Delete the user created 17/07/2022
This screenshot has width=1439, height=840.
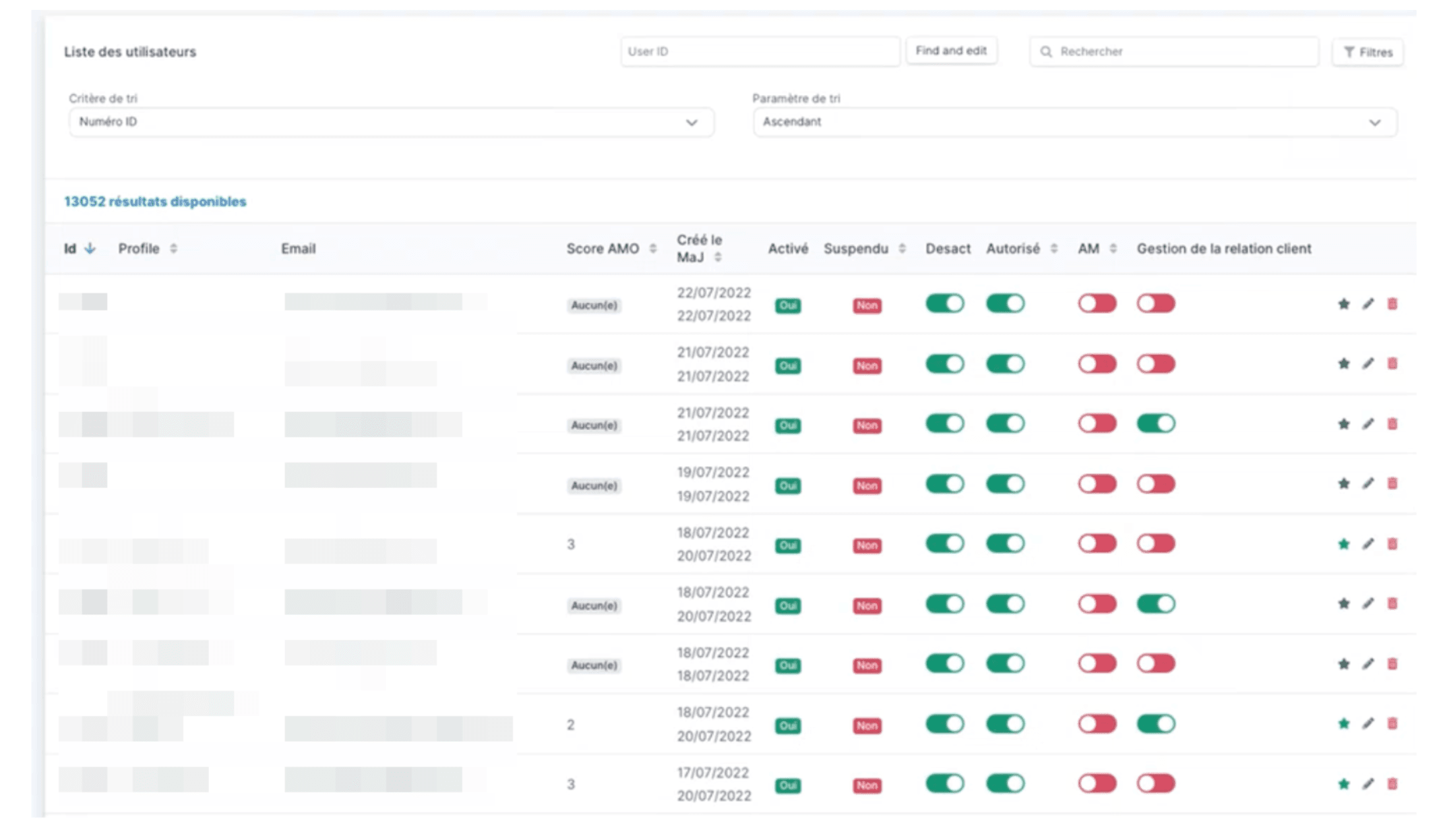(x=1392, y=784)
